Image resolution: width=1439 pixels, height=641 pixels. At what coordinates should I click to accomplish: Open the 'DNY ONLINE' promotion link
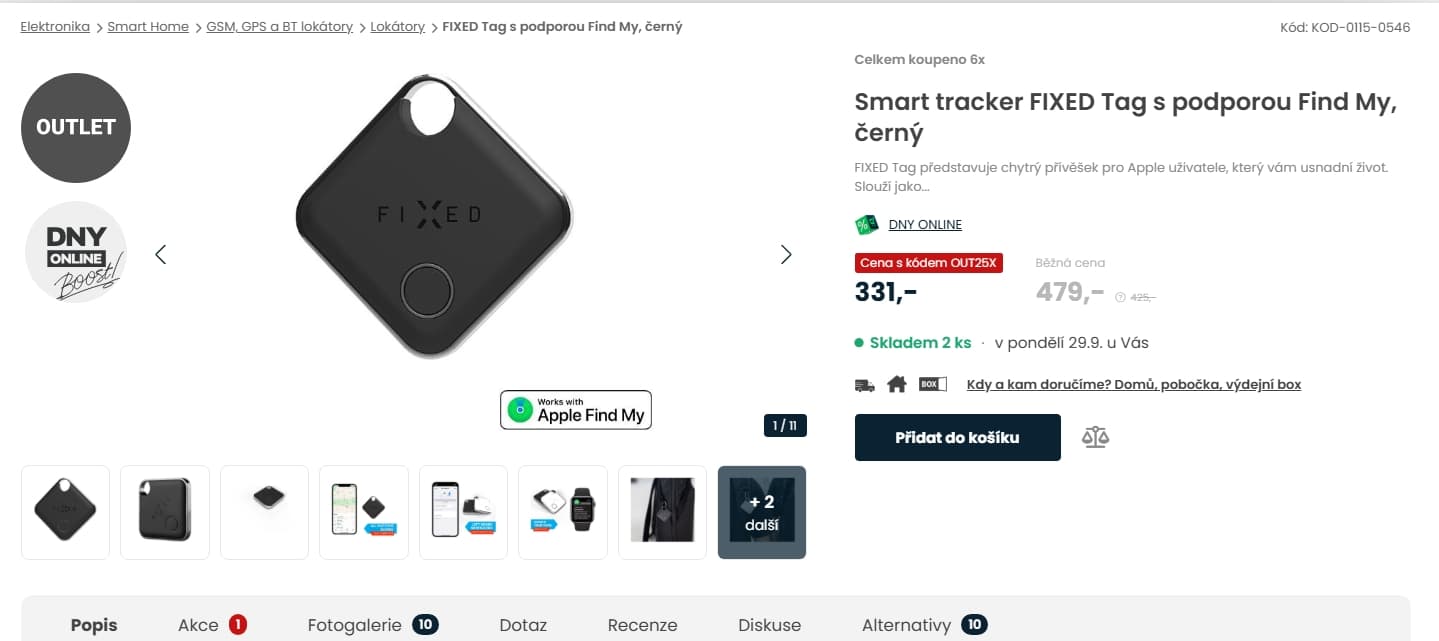[x=925, y=225]
